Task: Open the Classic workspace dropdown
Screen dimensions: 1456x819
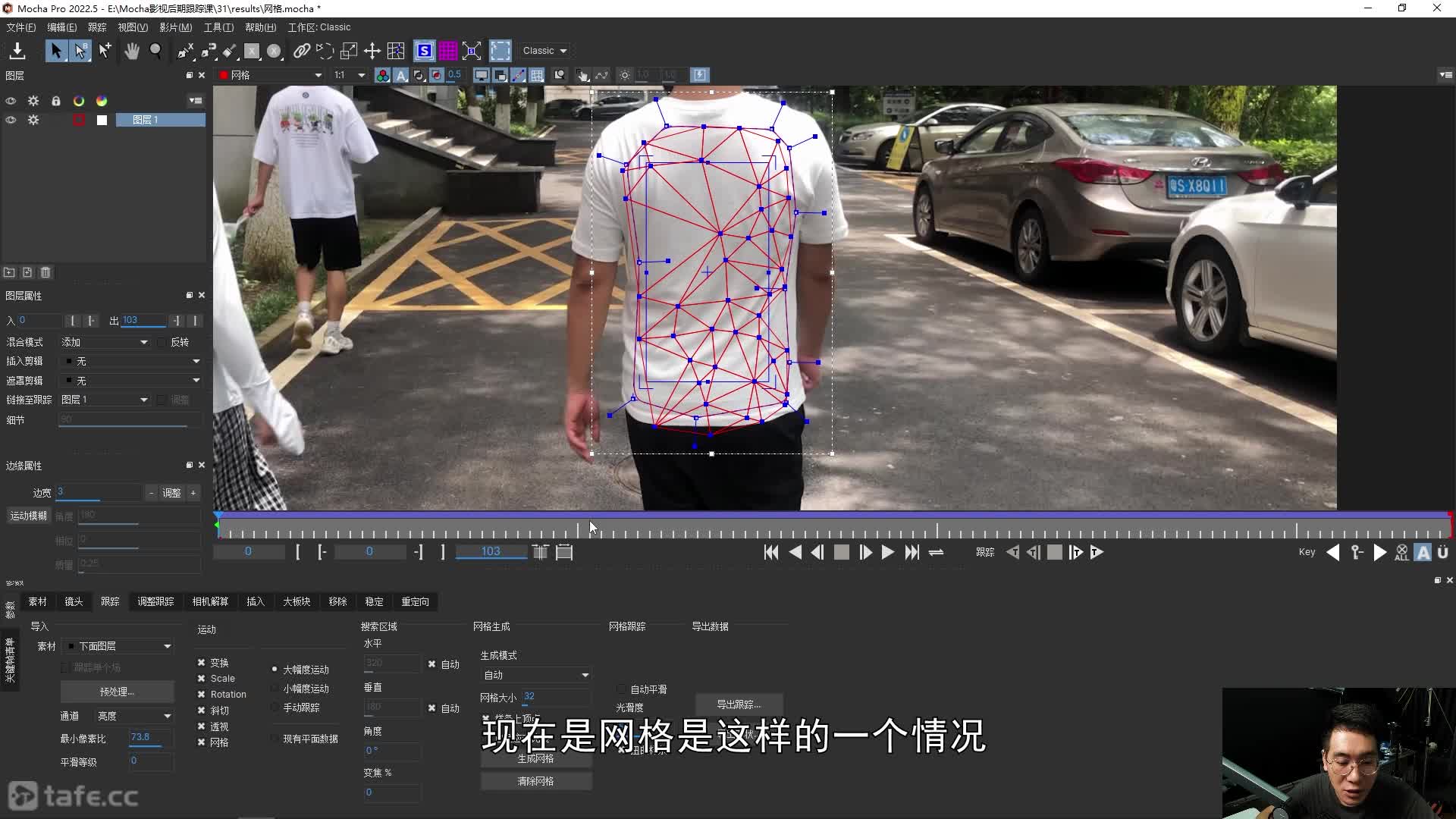Action: coord(544,51)
